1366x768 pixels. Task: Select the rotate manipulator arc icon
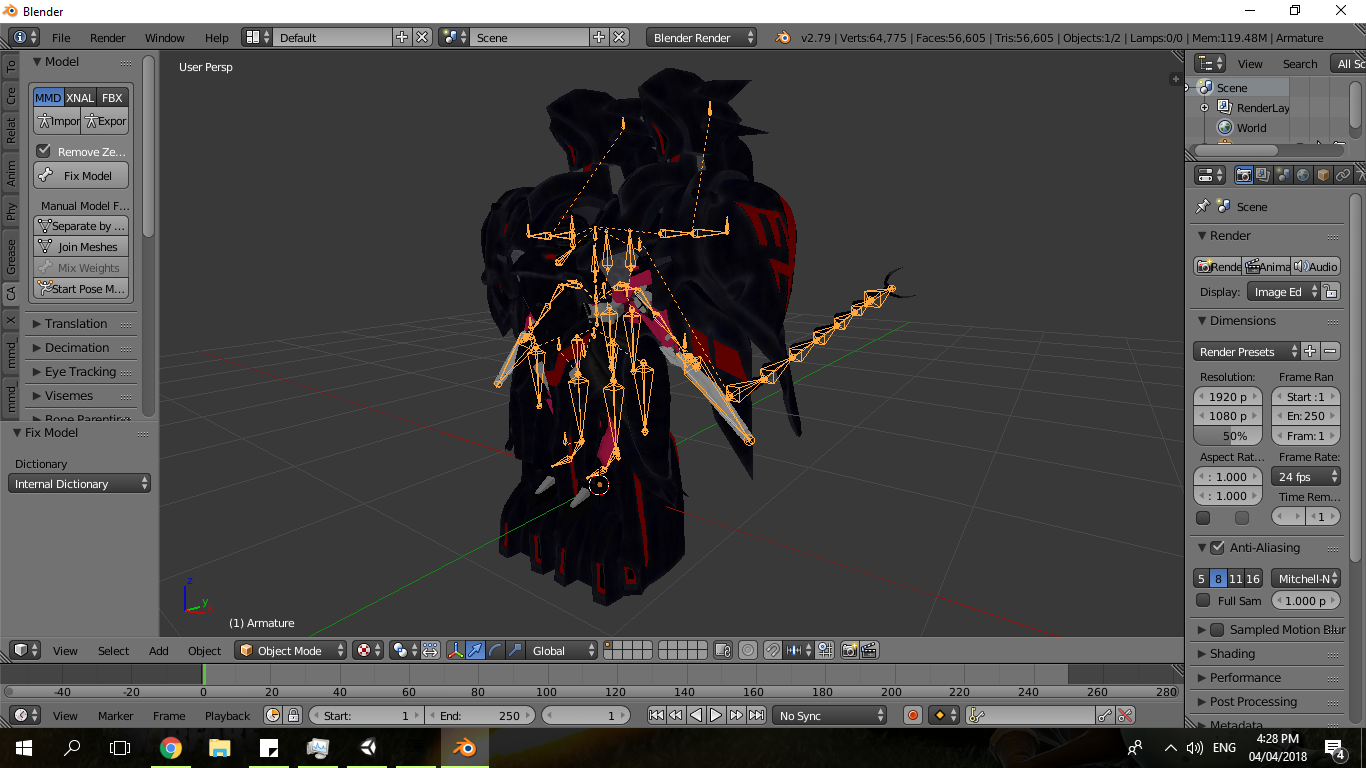(496, 650)
